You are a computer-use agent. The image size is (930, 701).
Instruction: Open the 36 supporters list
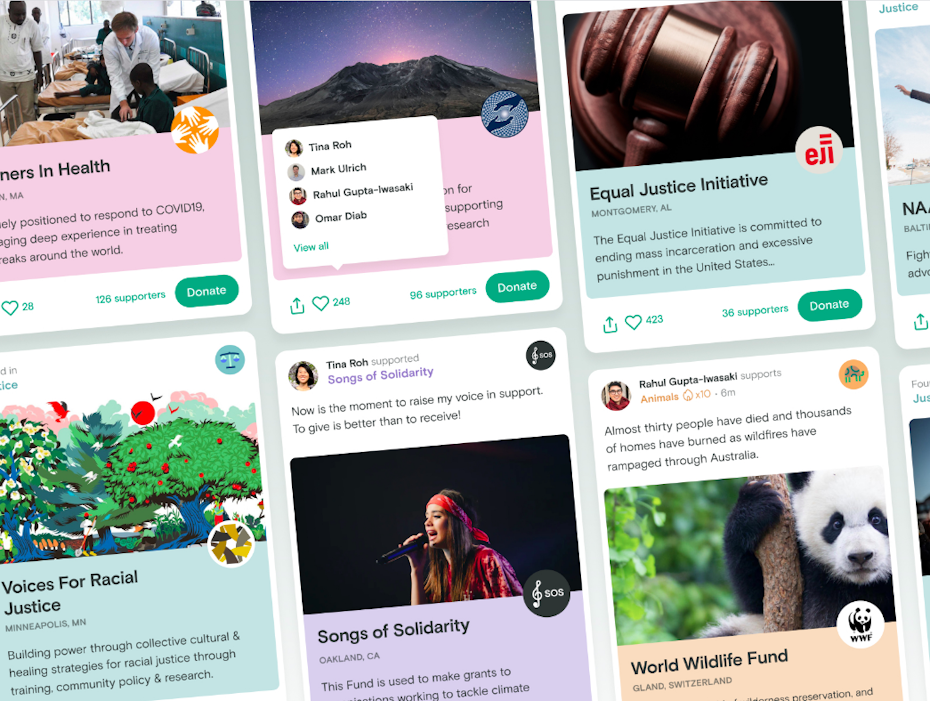[755, 311]
